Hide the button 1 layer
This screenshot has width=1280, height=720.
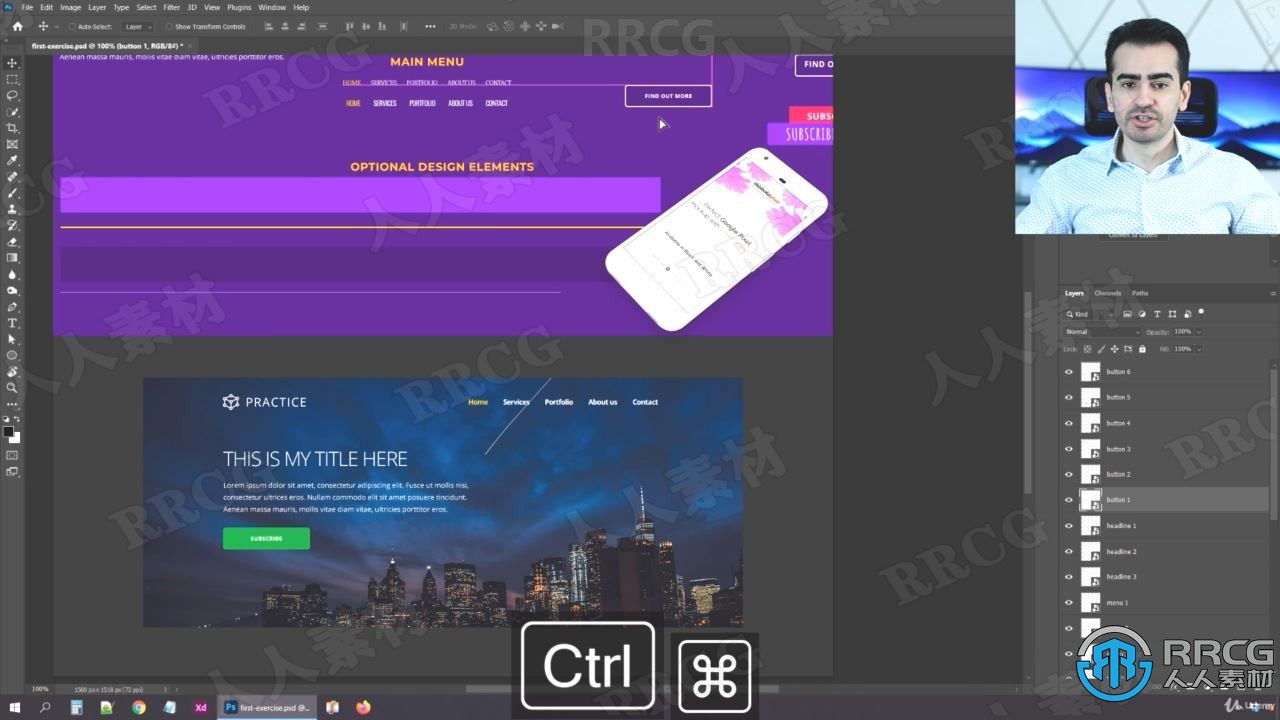1068,500
